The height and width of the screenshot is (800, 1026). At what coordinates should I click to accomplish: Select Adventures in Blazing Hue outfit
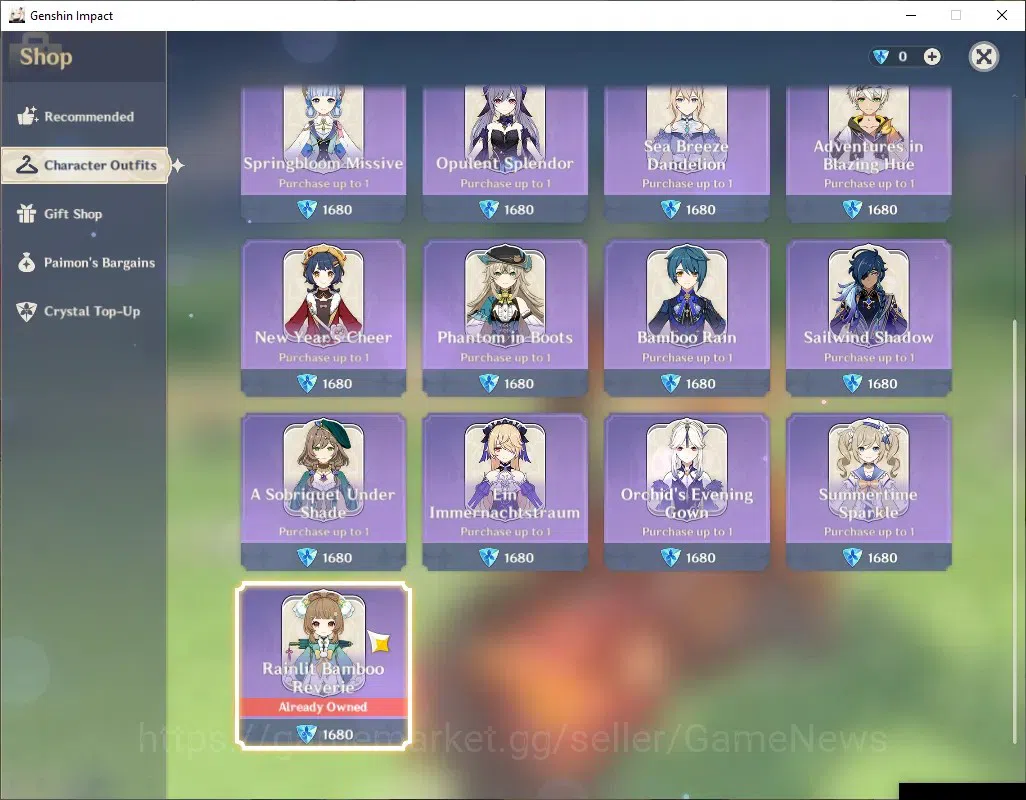click(x=868, y=154)
